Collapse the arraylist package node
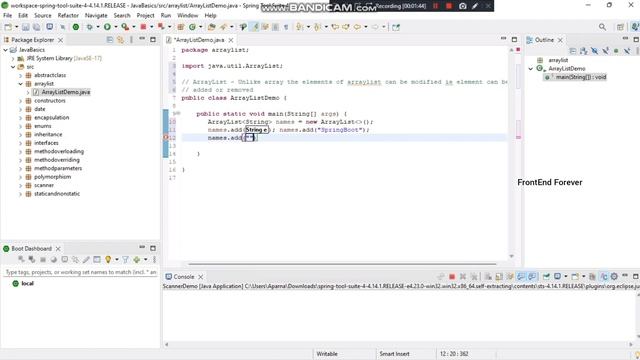 [20, 84]
